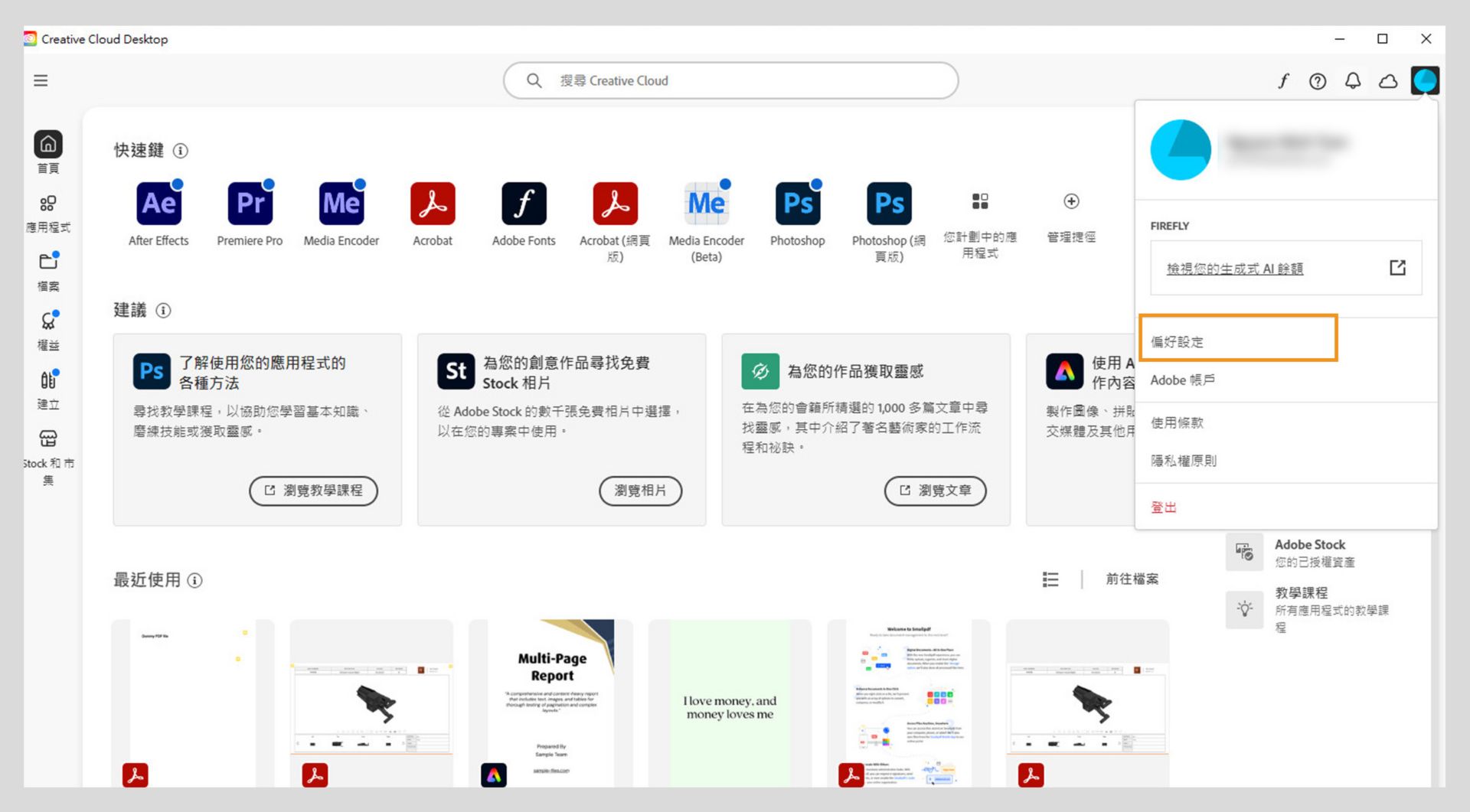Open Apps (應用程式) in sidebar
Image resolution: width=1470 pixels, height=812 pixels.
[x=48, y=214]
